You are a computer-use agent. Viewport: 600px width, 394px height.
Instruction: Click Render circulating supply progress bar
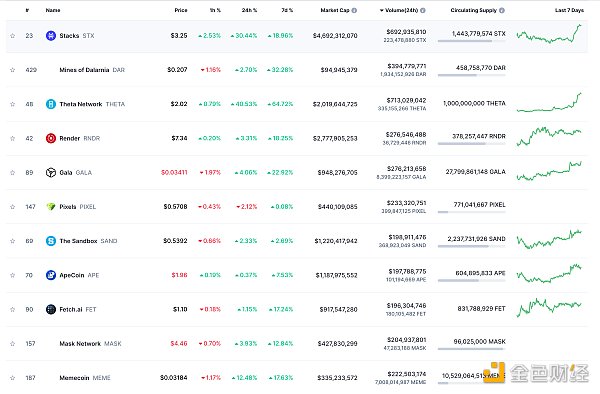click(x=471, y=144)
